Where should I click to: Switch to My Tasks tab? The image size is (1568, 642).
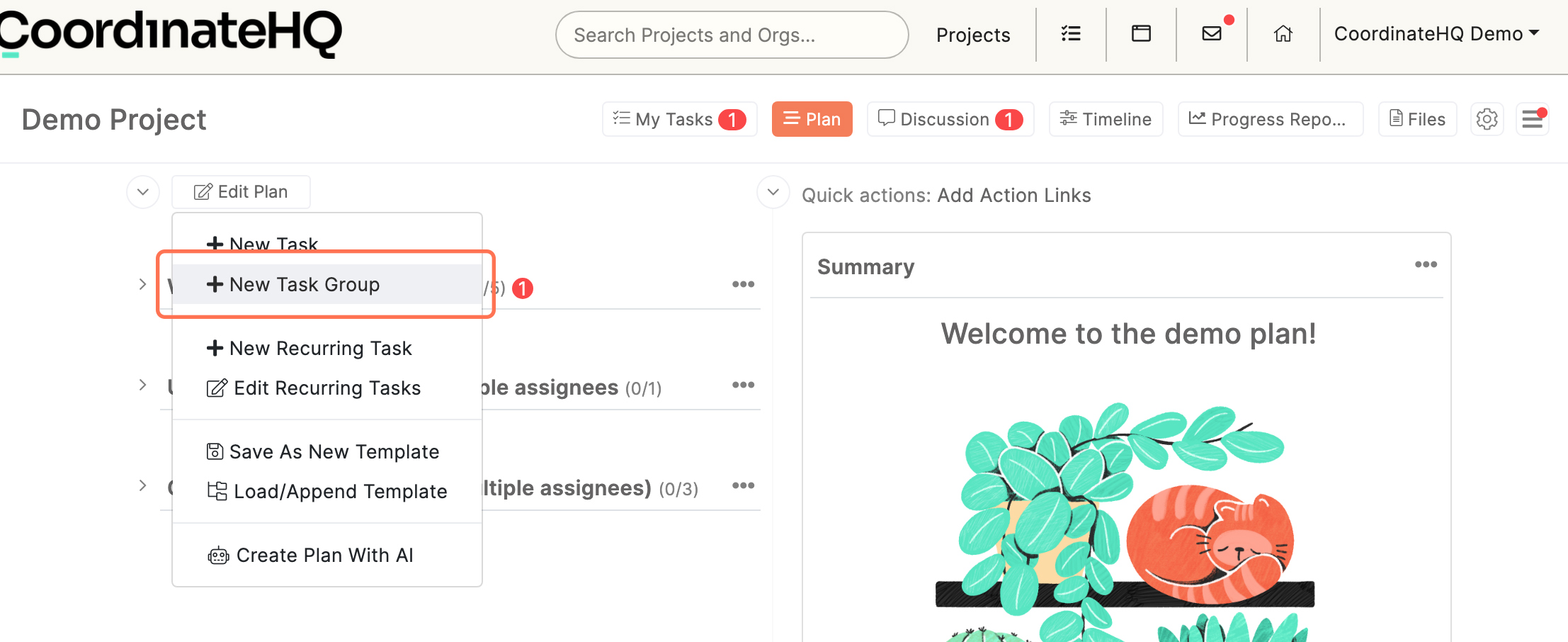[x=680, y=119]
